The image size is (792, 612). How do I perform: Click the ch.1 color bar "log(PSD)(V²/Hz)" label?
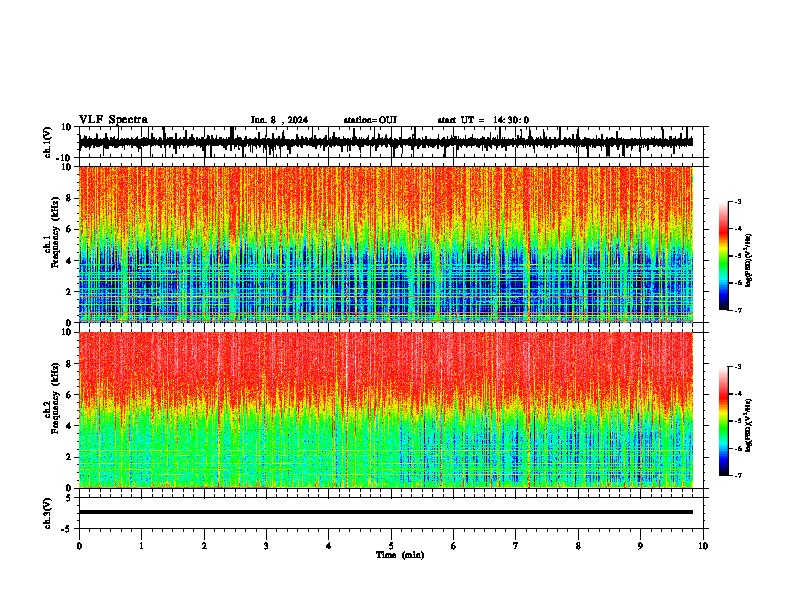click(749, 260)
